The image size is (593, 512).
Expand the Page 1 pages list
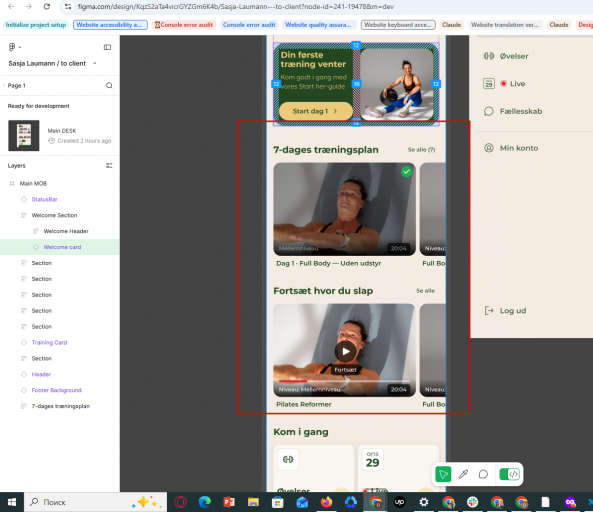pos(4,85)
